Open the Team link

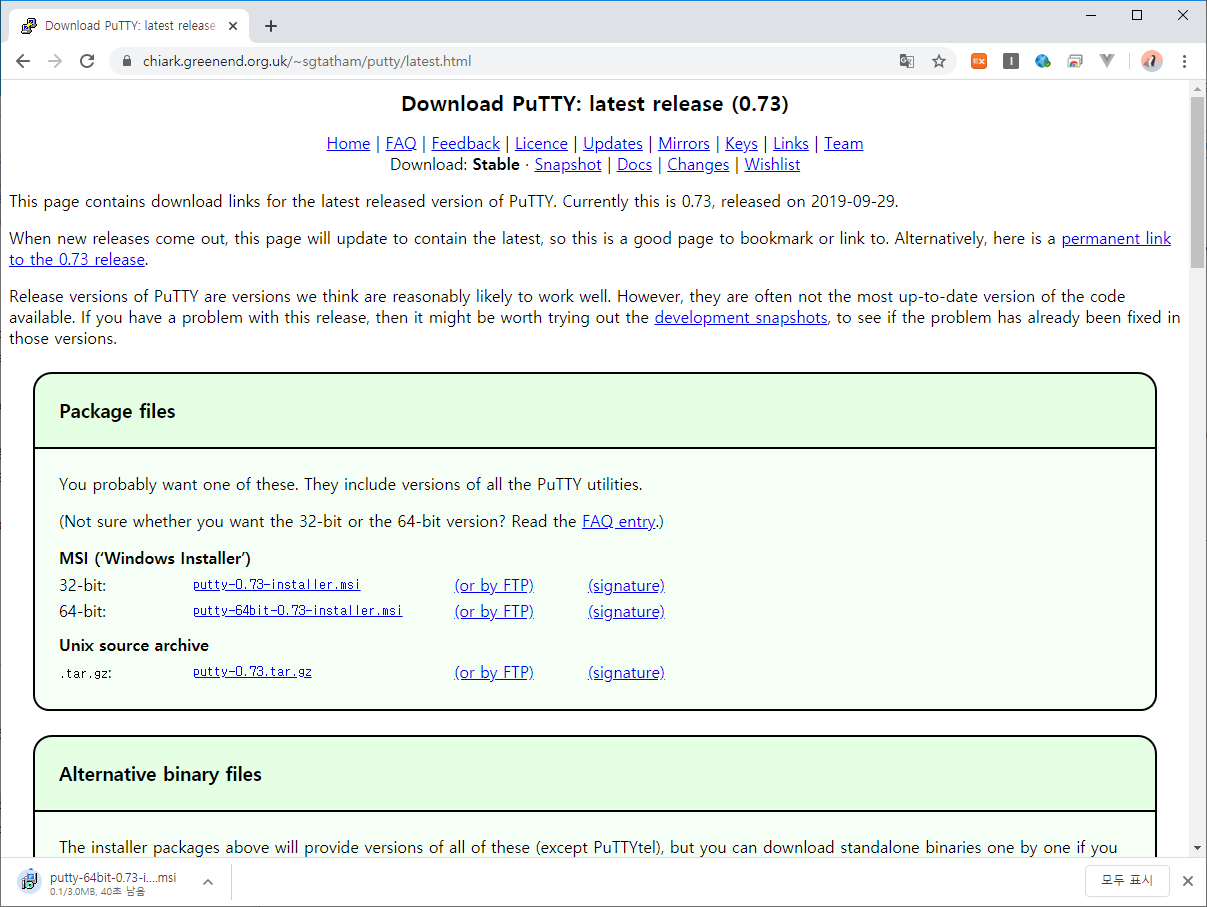tap(844, 144)
